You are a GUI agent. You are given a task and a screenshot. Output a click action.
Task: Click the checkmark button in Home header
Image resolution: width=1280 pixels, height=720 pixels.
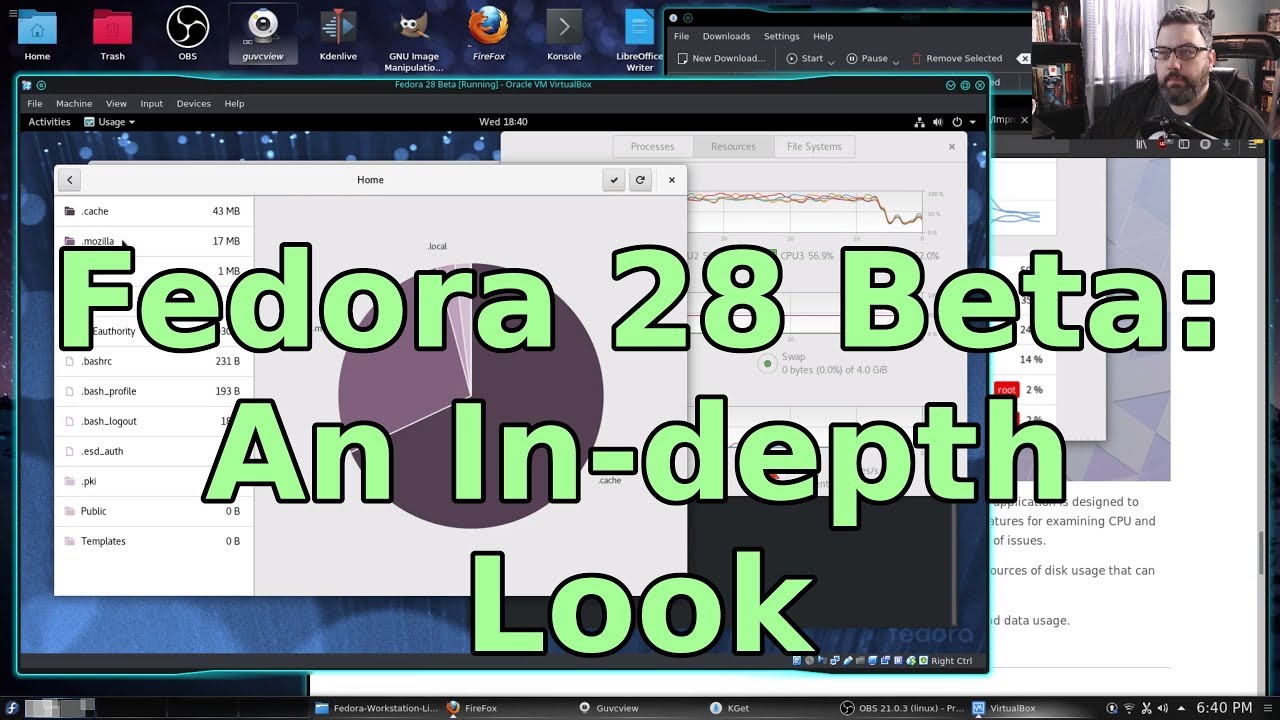[x=614, y=180]
